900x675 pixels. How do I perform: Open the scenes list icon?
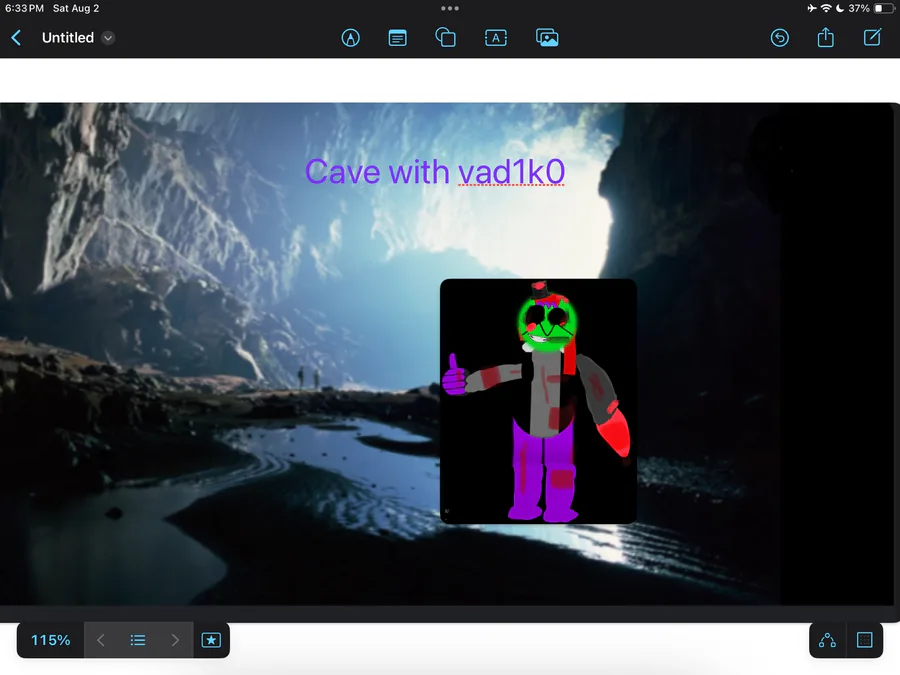coord(138,640)
